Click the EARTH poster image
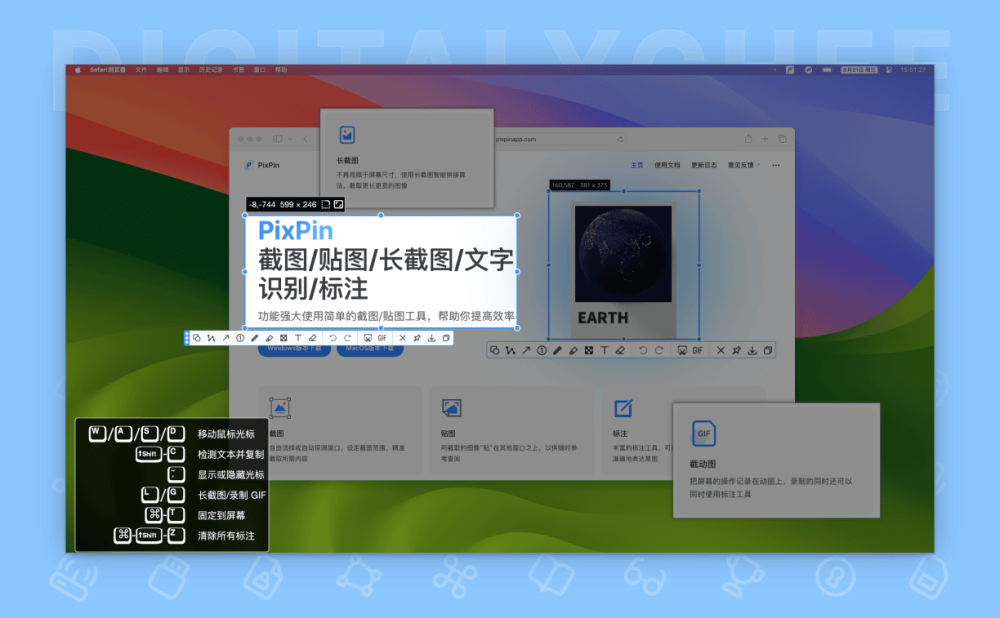The width and height of the screenshot is (1000, 618). click(x=623, y=270)
